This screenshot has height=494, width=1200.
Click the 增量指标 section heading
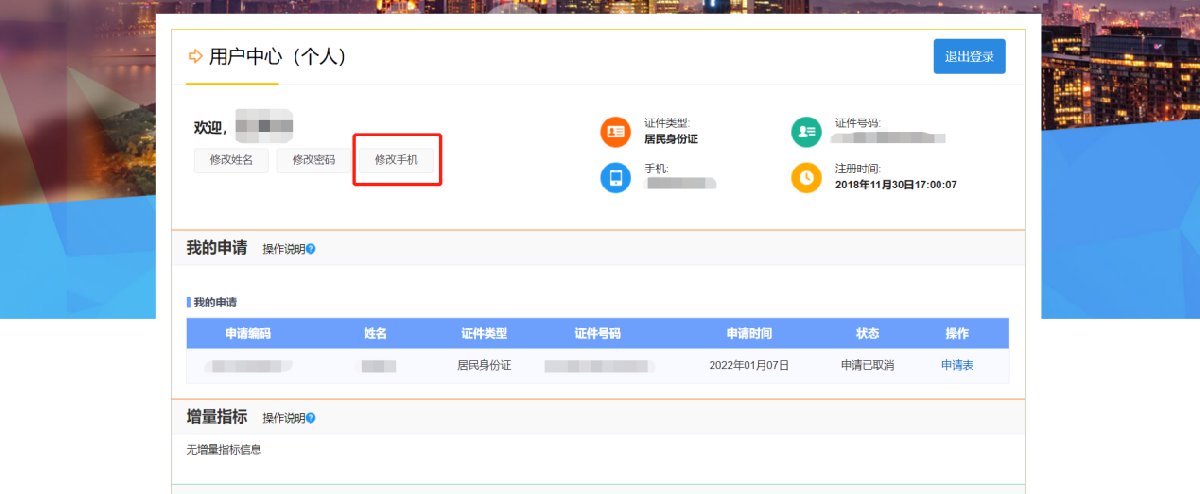point(216,417)
